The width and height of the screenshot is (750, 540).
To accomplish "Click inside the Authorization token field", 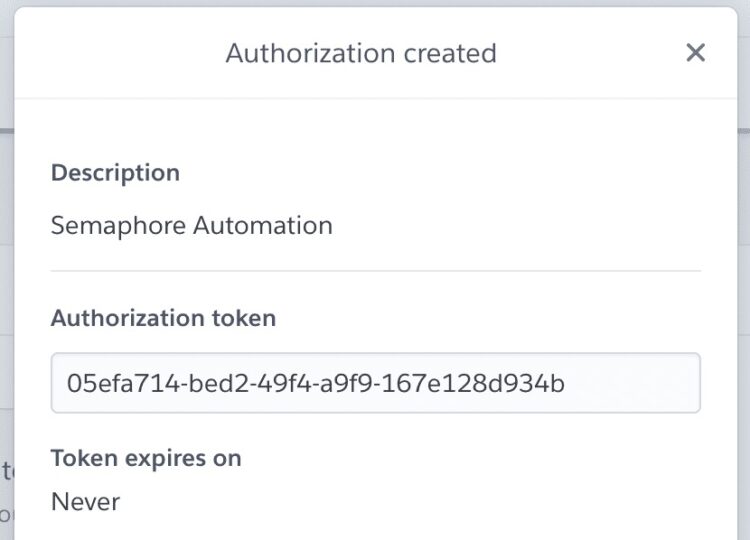I will click(375, 383).
